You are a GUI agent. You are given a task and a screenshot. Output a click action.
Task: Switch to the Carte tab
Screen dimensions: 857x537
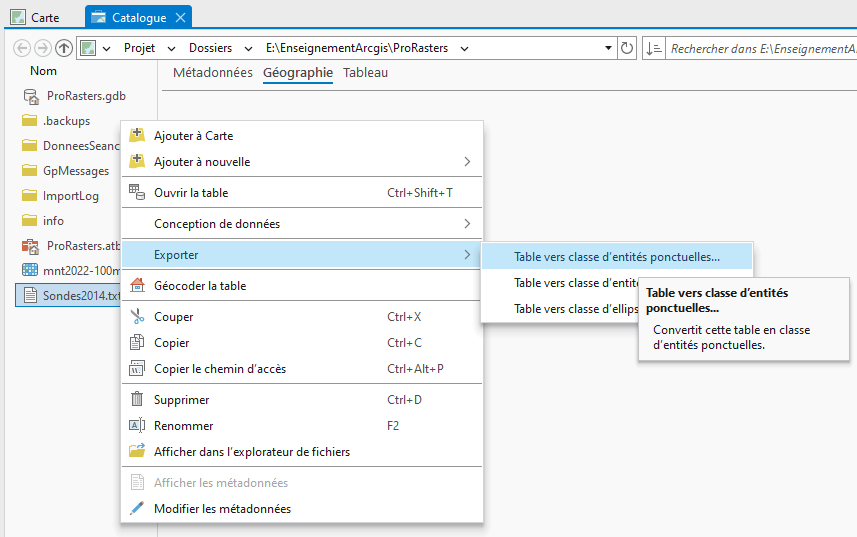pos(36,18)
